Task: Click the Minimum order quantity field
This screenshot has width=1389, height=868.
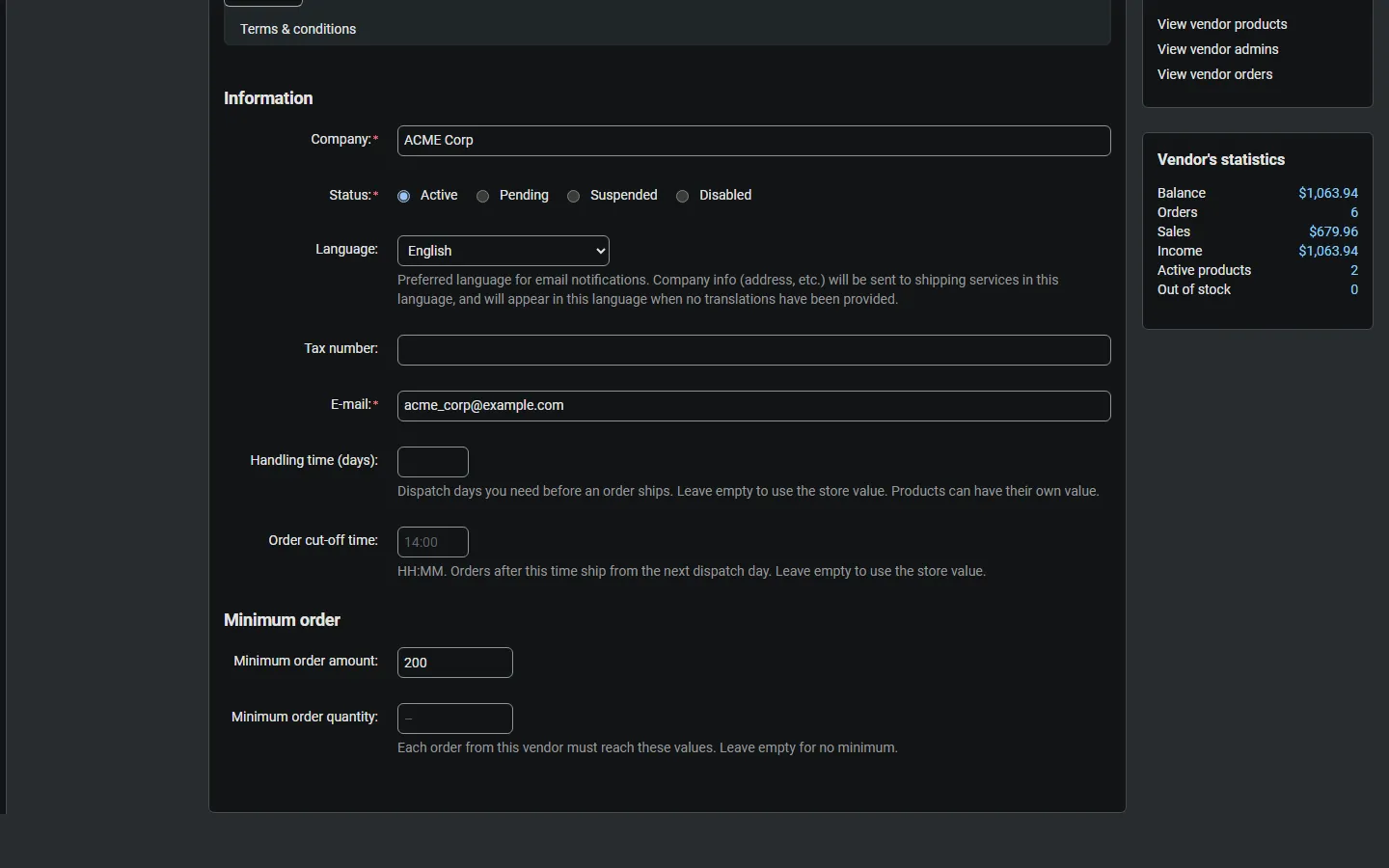Action: [455, 719]
